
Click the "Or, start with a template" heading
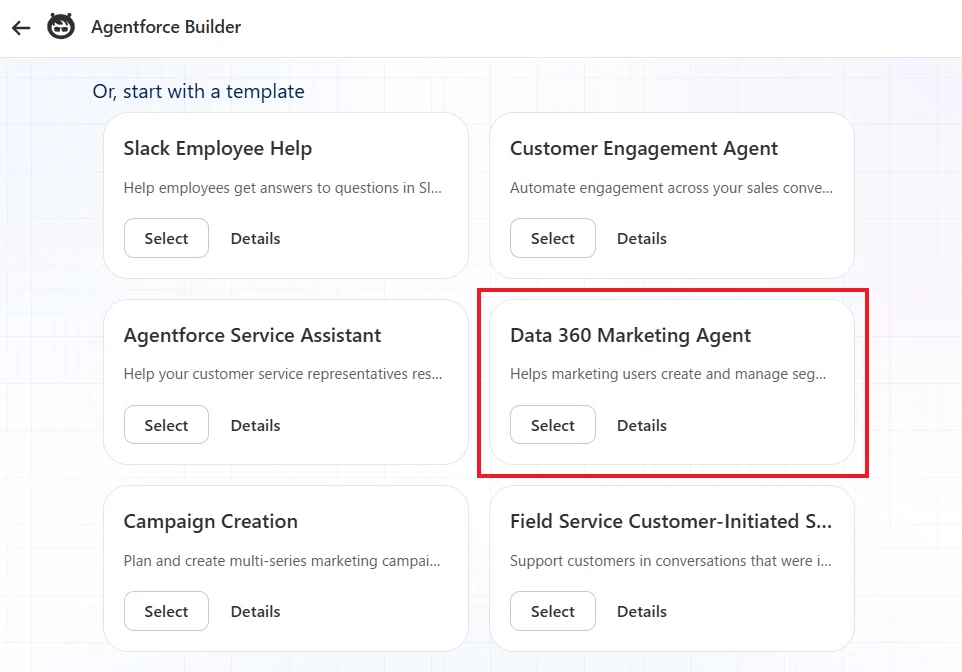point(198,91)
